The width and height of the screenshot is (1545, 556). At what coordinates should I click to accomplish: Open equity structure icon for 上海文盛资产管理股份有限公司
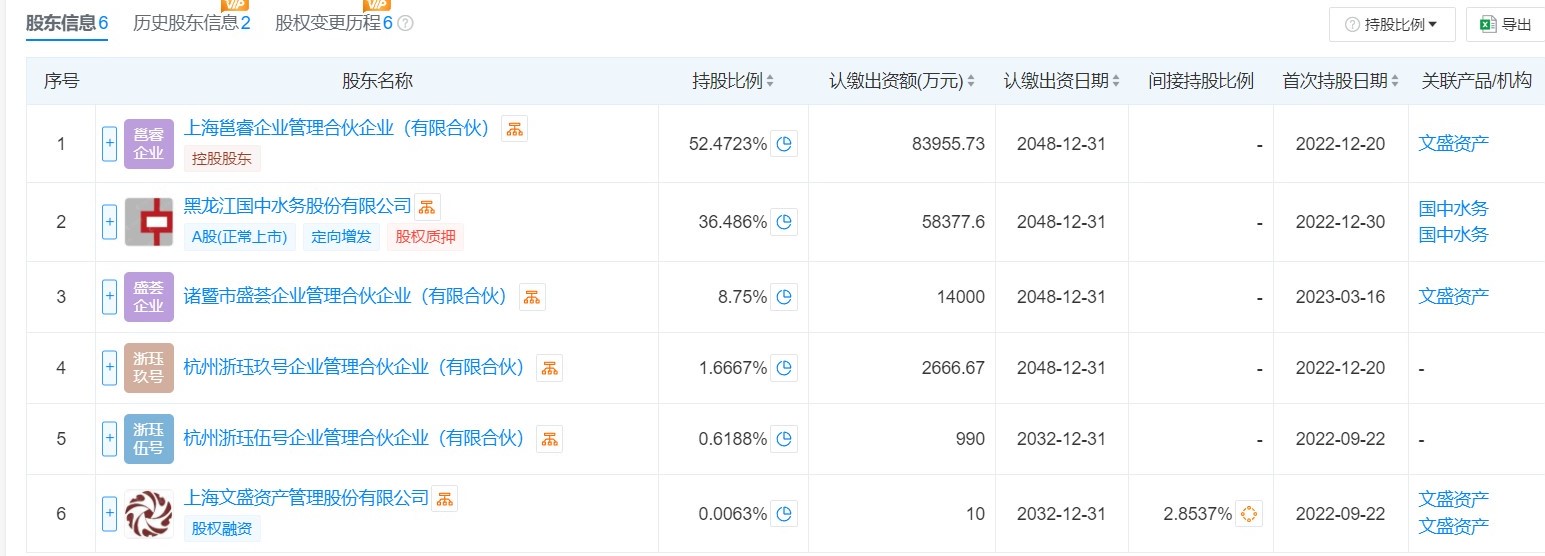pos(445,498)
